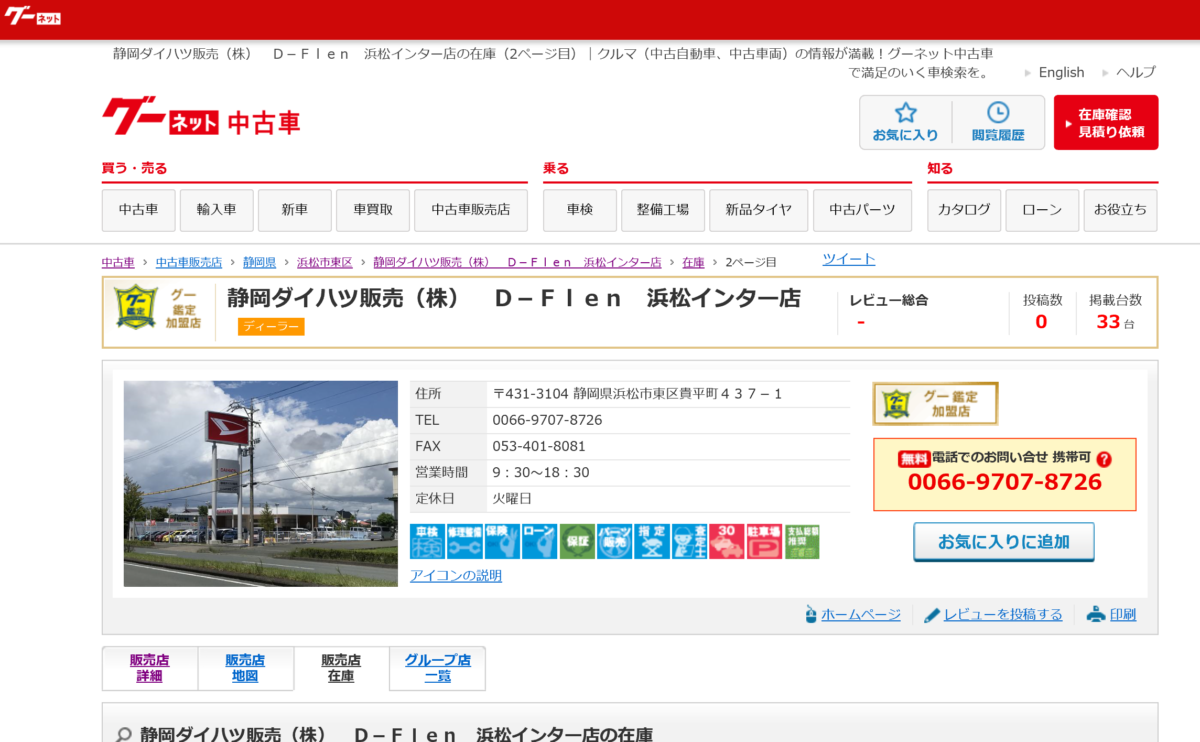The image size is (1200, 742).
Task: Click the green 保証 icon
Action: pyautogui.click(x=577, y=541)
